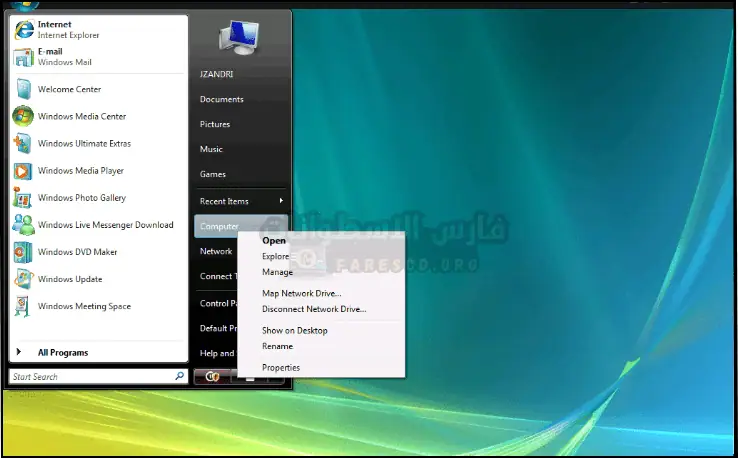Viewport: 738px width, 458px height.
Task: Open Windows Ultimate Extras icon
Action: click(x=22, y=143)
